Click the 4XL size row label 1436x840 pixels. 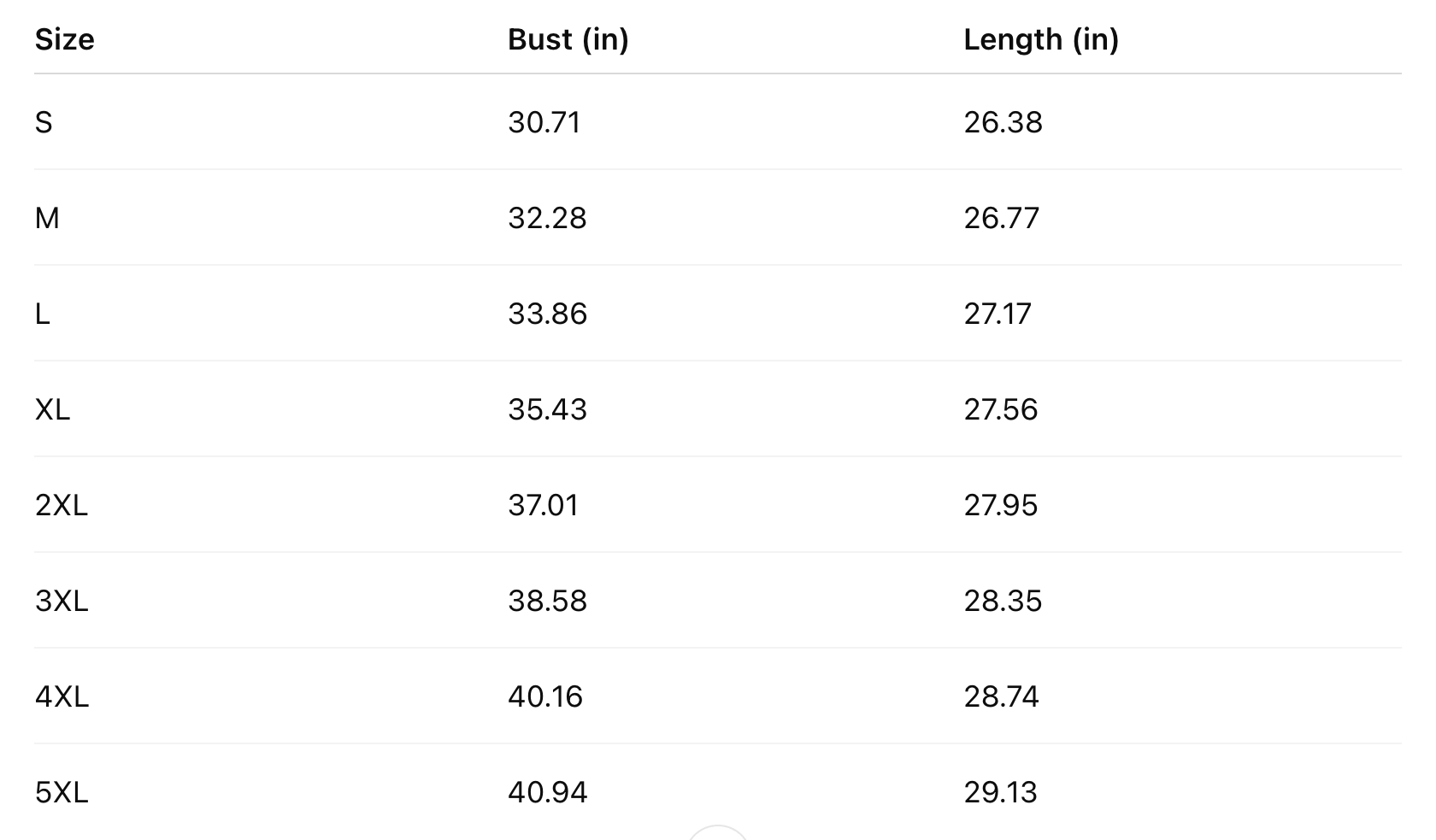[62, 697]
